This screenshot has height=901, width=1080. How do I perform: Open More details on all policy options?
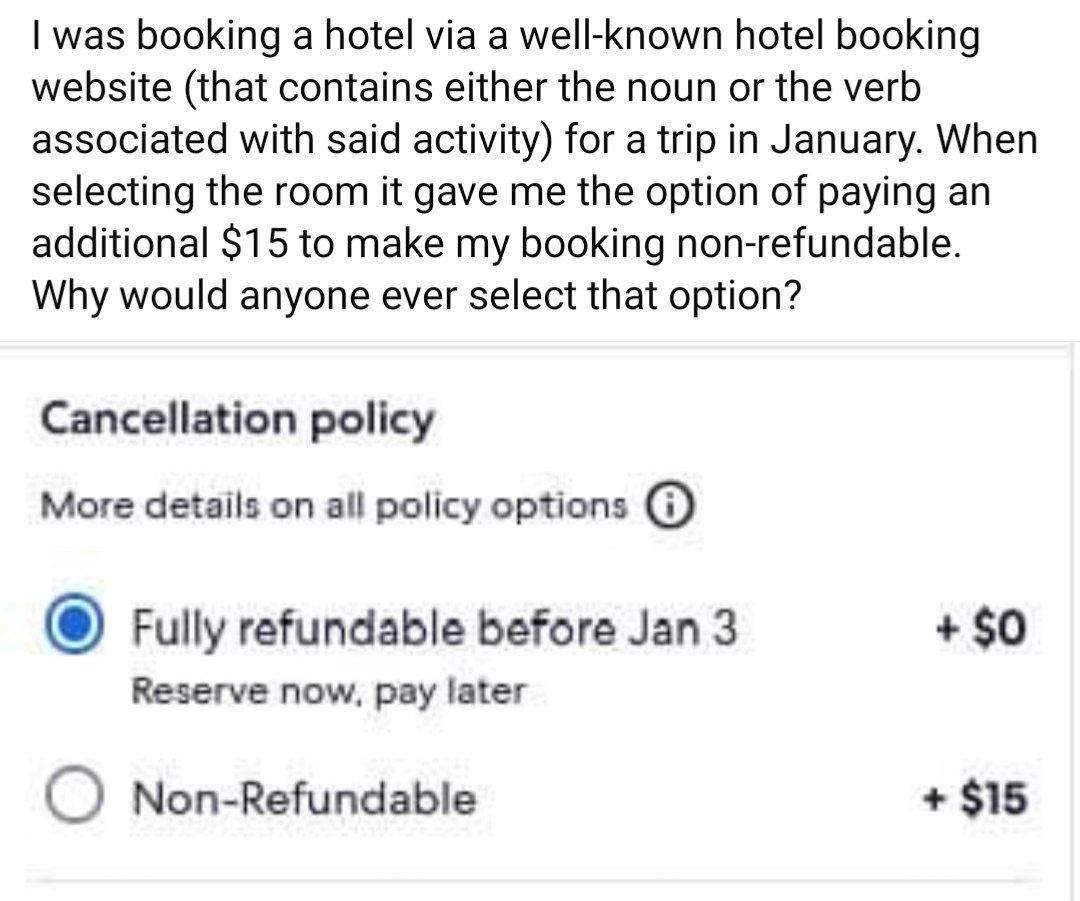[335, 506]
